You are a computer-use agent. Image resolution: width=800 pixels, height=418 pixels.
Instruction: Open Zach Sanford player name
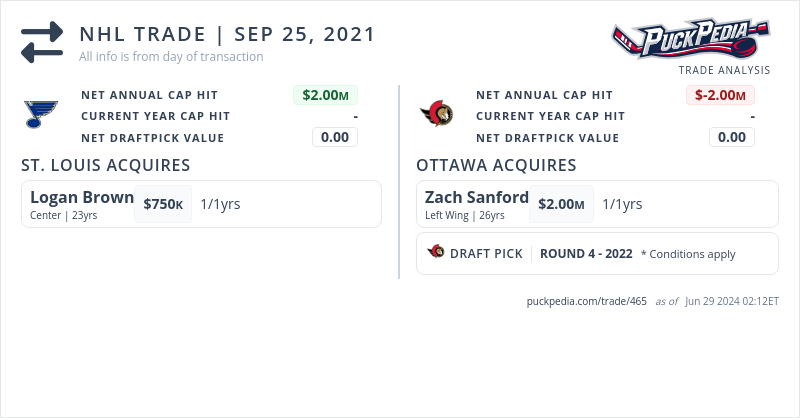tap(476, 197)
